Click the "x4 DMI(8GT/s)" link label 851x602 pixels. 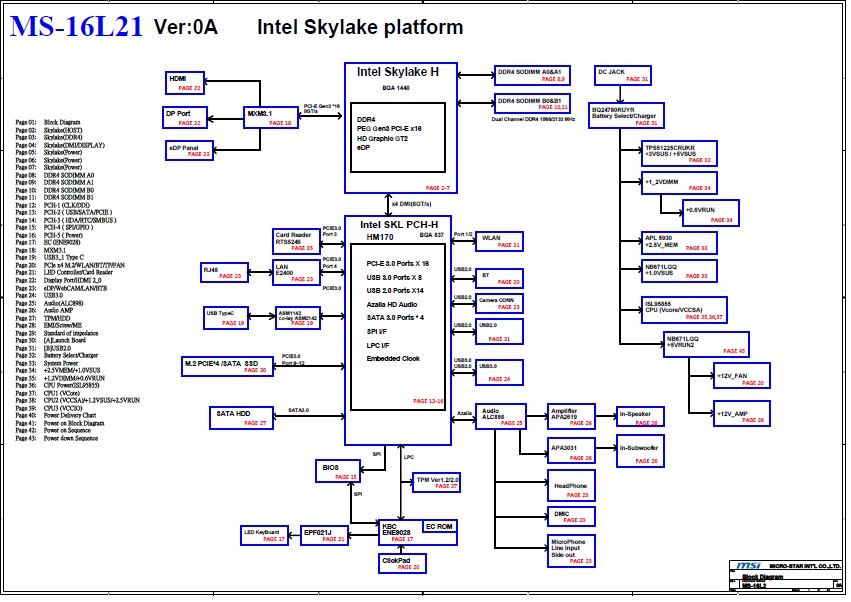[411, 204]
